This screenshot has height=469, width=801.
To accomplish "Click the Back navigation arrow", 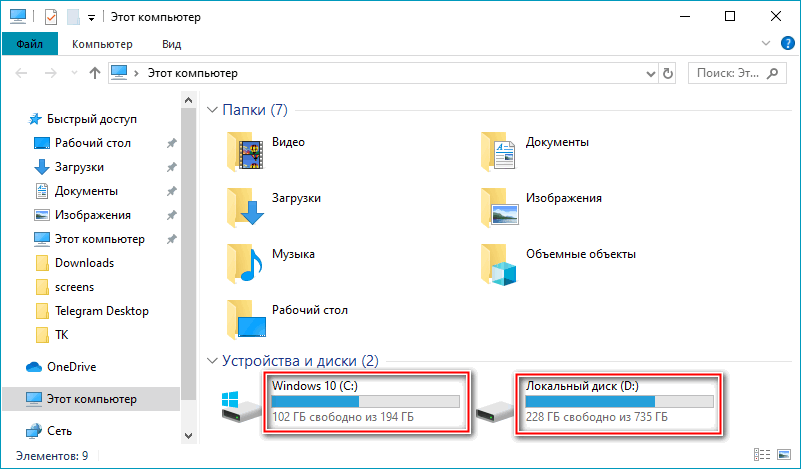I will click(21, 73).
